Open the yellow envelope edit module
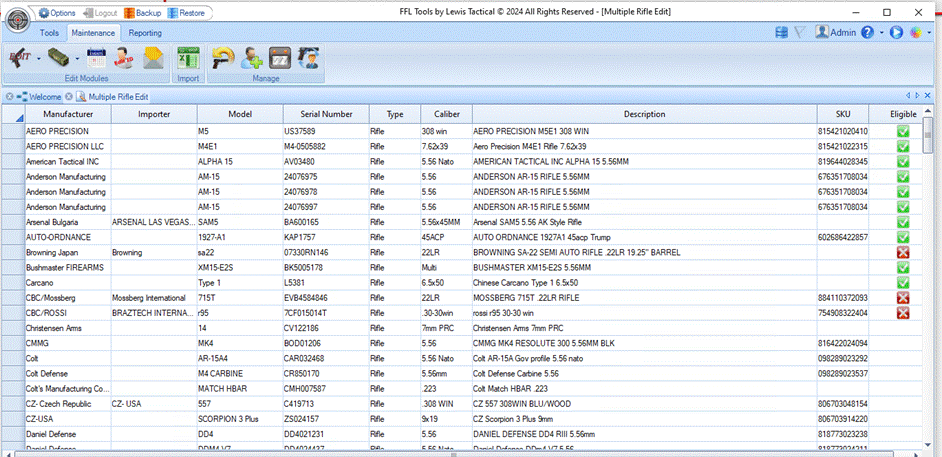The height and width of the screenshot is (457, 942). 153,58
